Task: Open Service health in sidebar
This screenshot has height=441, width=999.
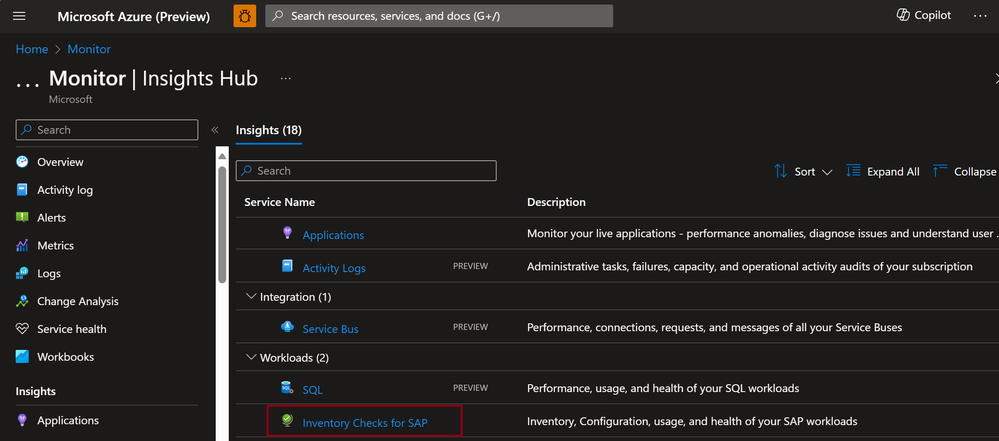Action: tap(71, 329)
